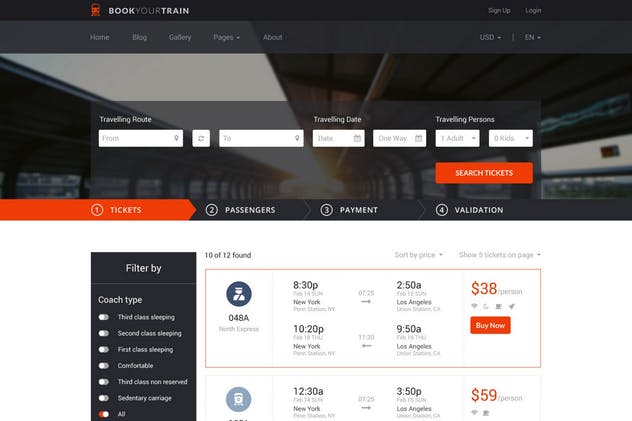The height and width of the screenshot is (421, 632).
Task: Click the BookYourTrain train logo icon
Action: 96,10
